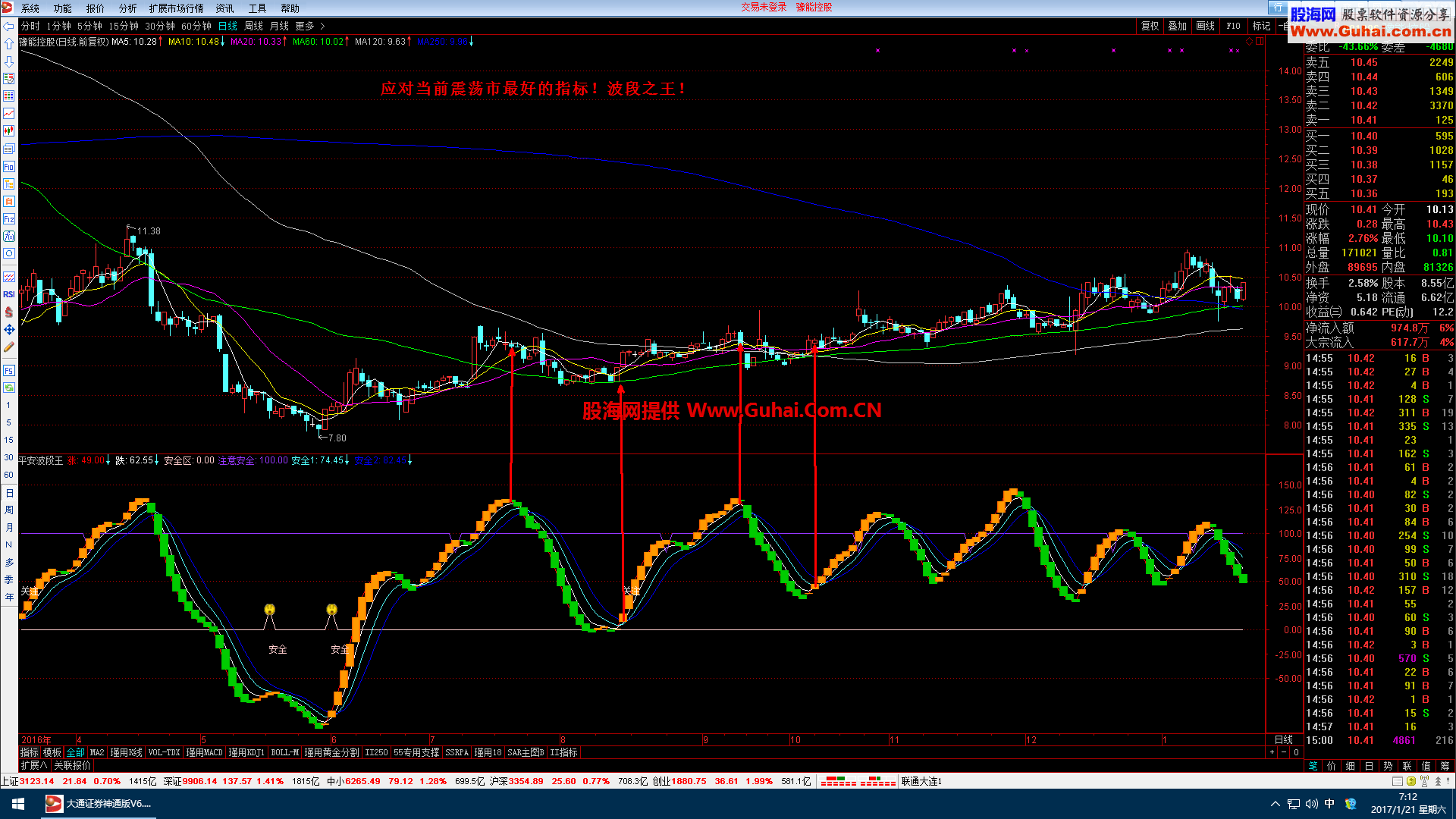Open the line chart icon in left sidebar
Viewport: 1456px width, 819px height.
pos(8,114)
